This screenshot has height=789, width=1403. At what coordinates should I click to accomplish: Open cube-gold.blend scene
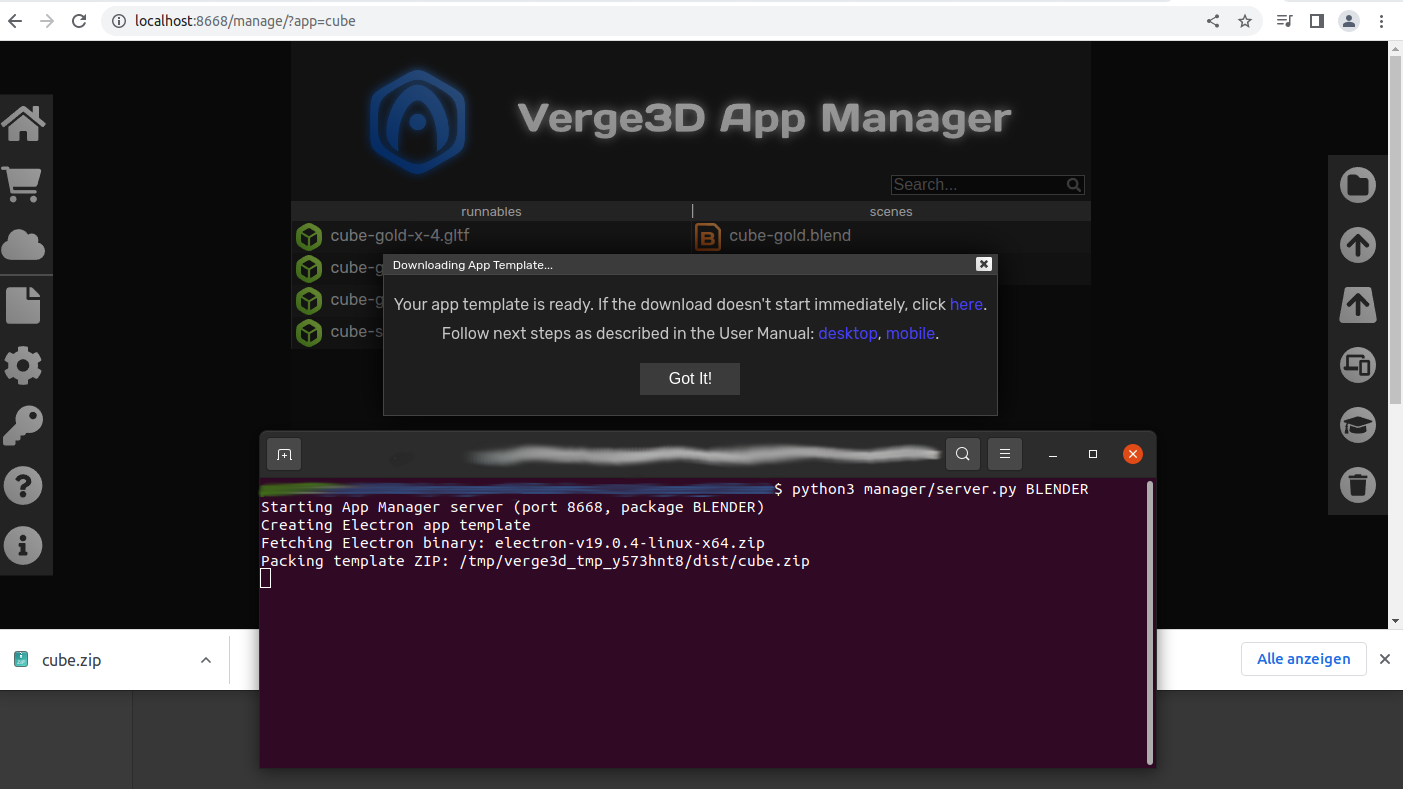click(790, 236)
